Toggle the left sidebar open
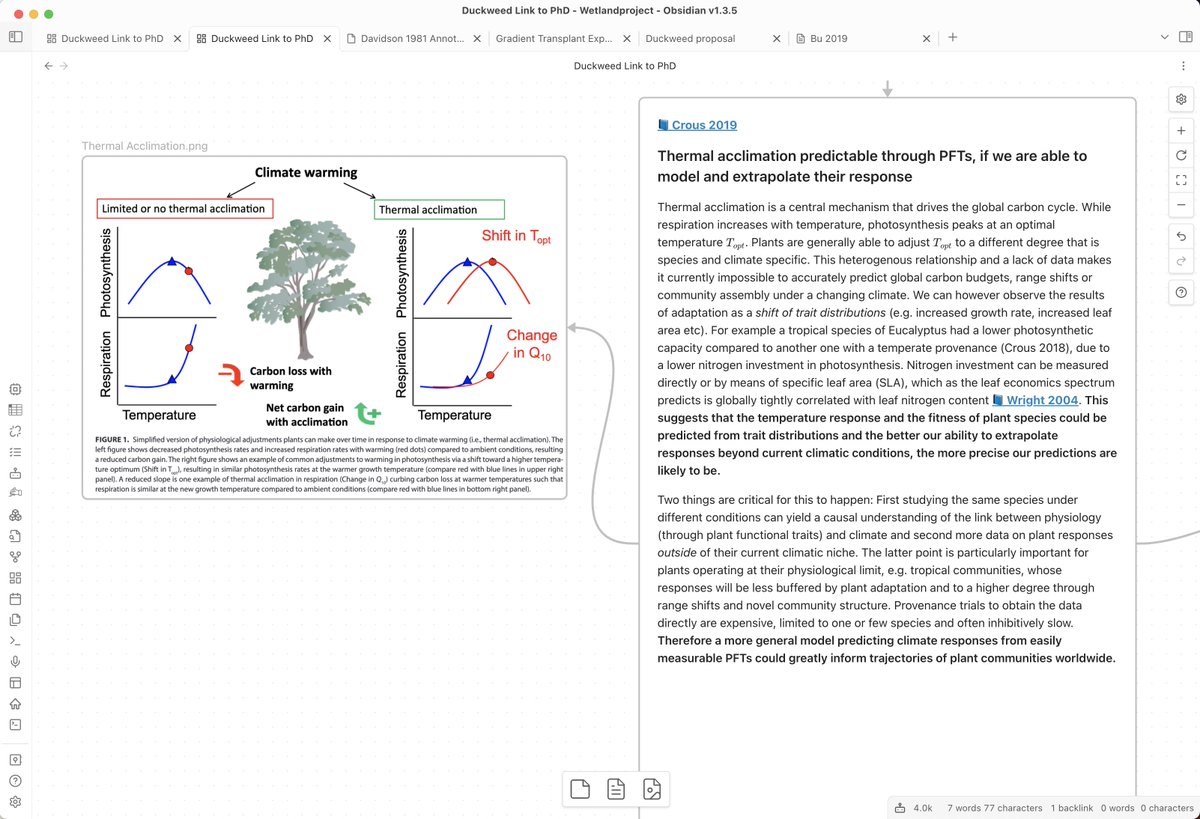Viewport: 1200px width, 819px height. click(14, 36)
